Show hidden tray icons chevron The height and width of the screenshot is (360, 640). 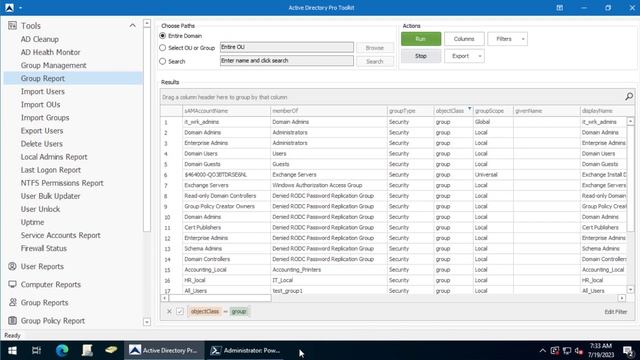542,351
